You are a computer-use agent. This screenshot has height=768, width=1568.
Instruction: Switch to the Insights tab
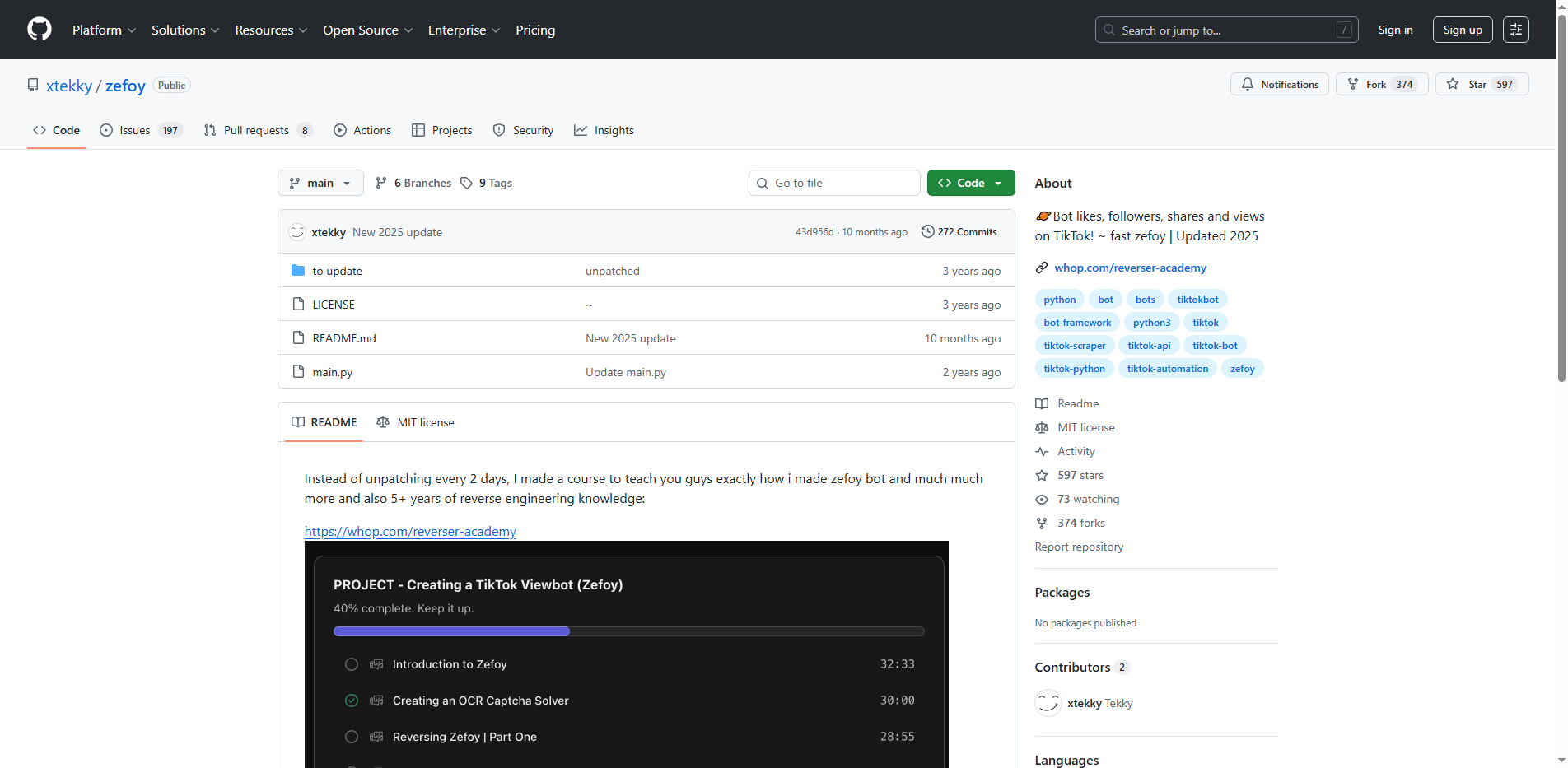[x=604, y=130]
